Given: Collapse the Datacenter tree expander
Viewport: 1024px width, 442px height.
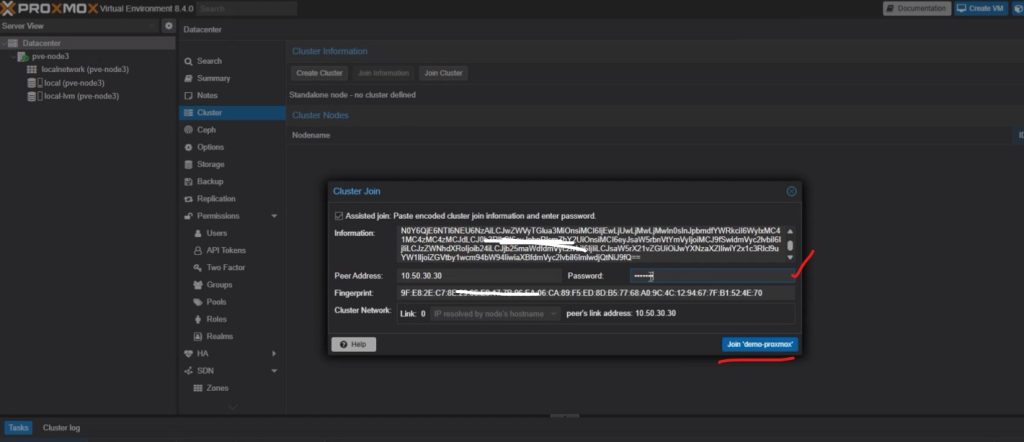Looking at the screenshot, I should 3,43.
